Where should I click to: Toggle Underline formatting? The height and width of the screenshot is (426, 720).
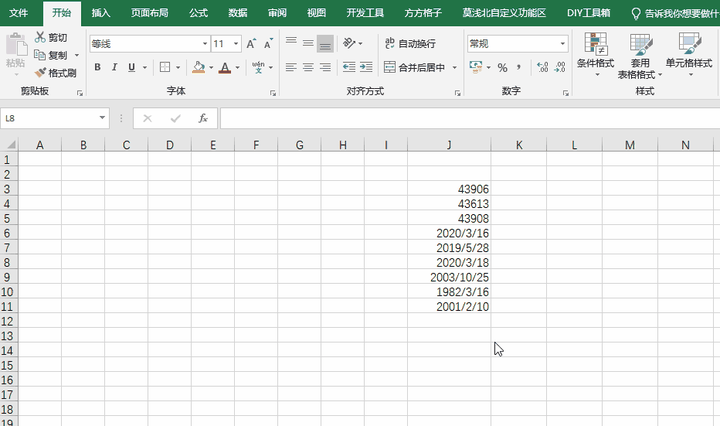132,67
